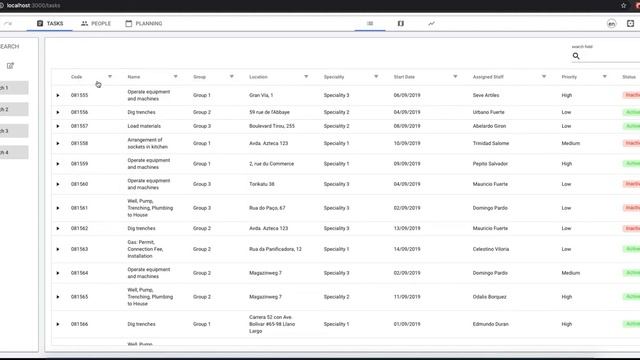The image size is (640, 360).
Task: Expand row 081560
Action: point(58,184)
